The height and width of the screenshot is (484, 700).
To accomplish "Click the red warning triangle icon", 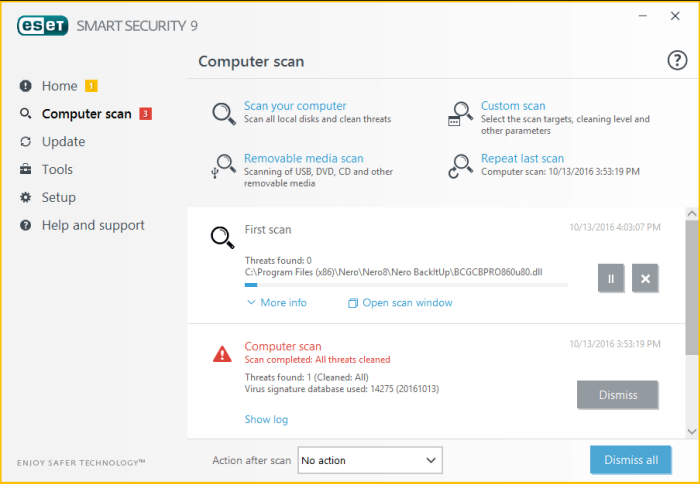I will (222, 354).
